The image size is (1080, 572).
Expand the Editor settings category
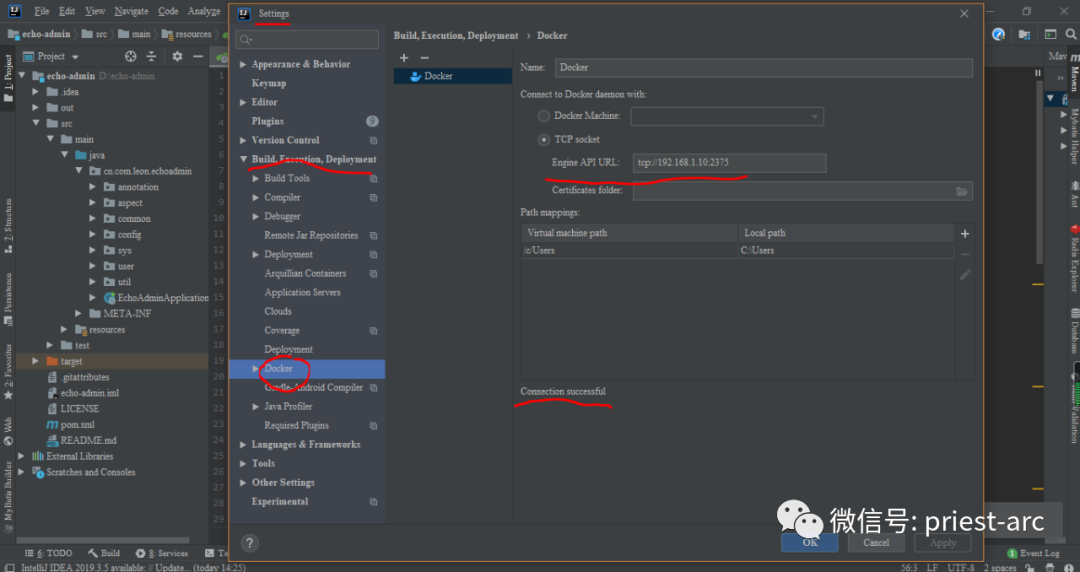tap(242, 102)
